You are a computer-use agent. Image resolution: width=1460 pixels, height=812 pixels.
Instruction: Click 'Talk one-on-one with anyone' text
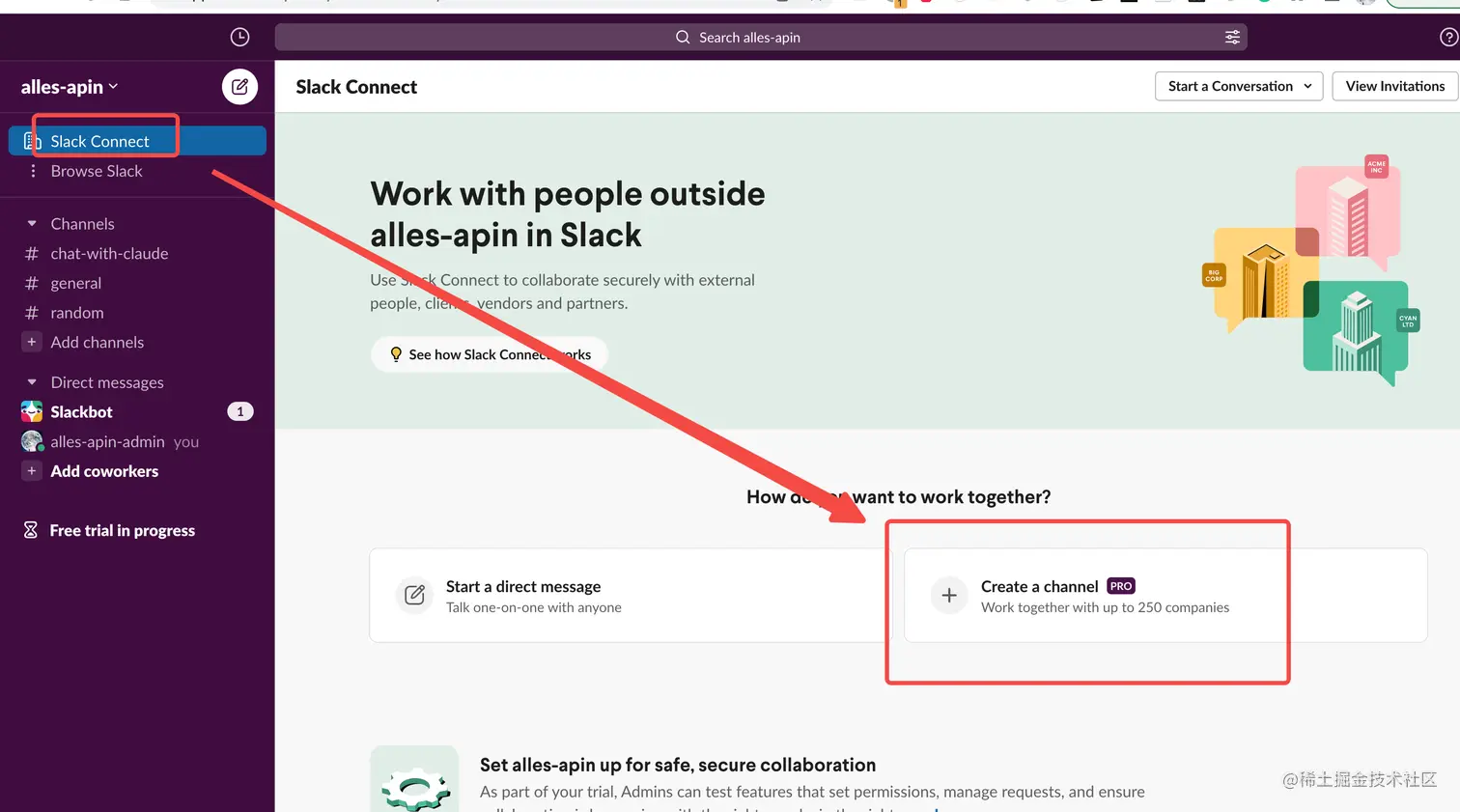(x=534, y=607)
